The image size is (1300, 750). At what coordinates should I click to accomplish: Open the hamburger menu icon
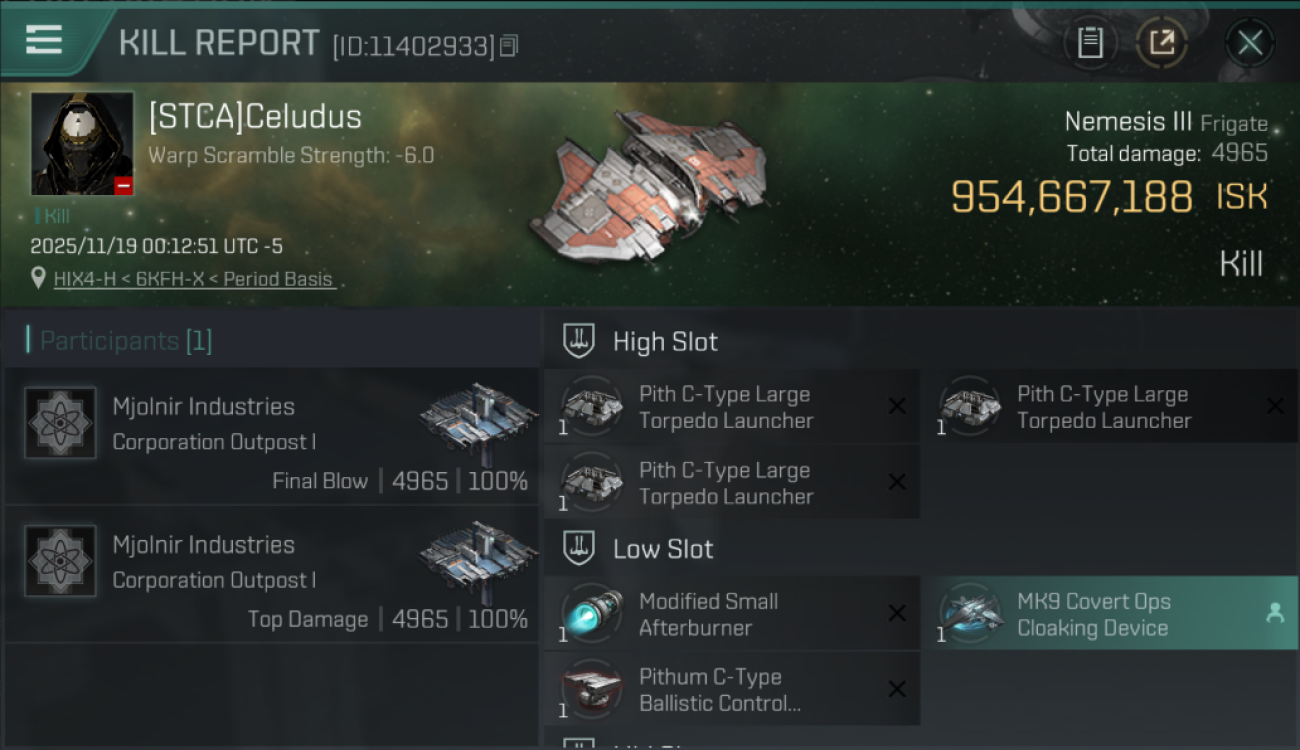click(x=44, y=40)
